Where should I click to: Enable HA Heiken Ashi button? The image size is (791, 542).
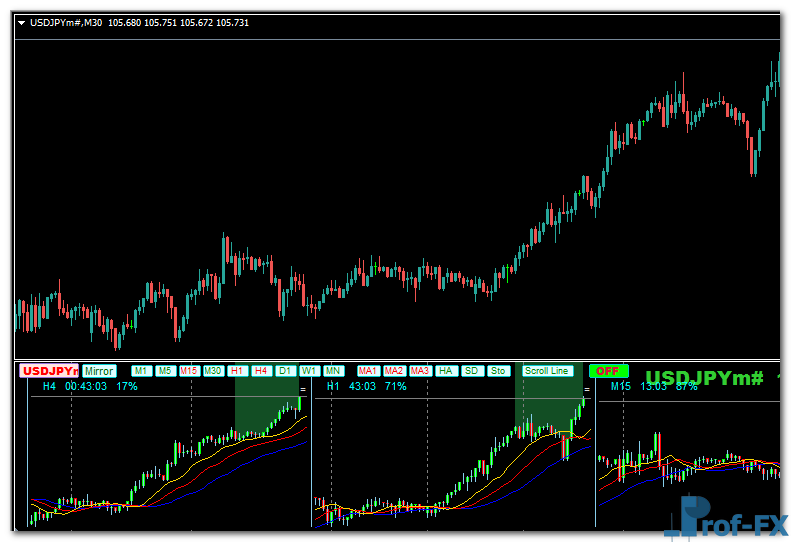pos(446,371)
